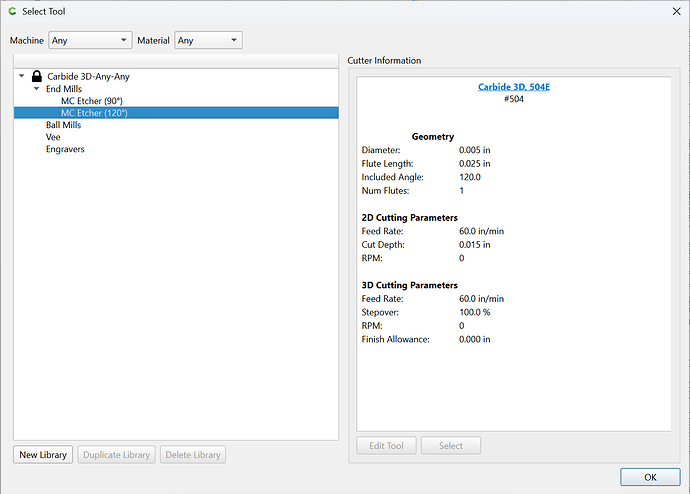
Task: Click the Included Angle value 120.0
Action: point(470,177)
